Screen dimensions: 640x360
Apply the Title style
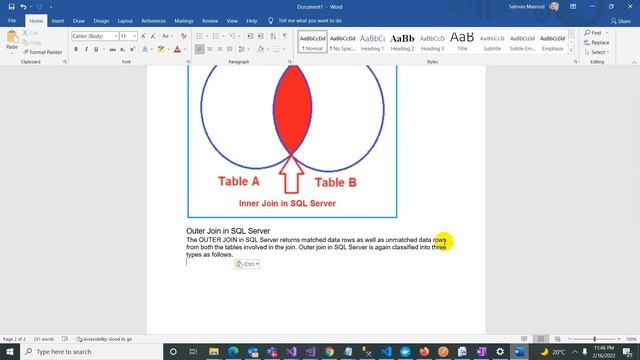(462, 42)
